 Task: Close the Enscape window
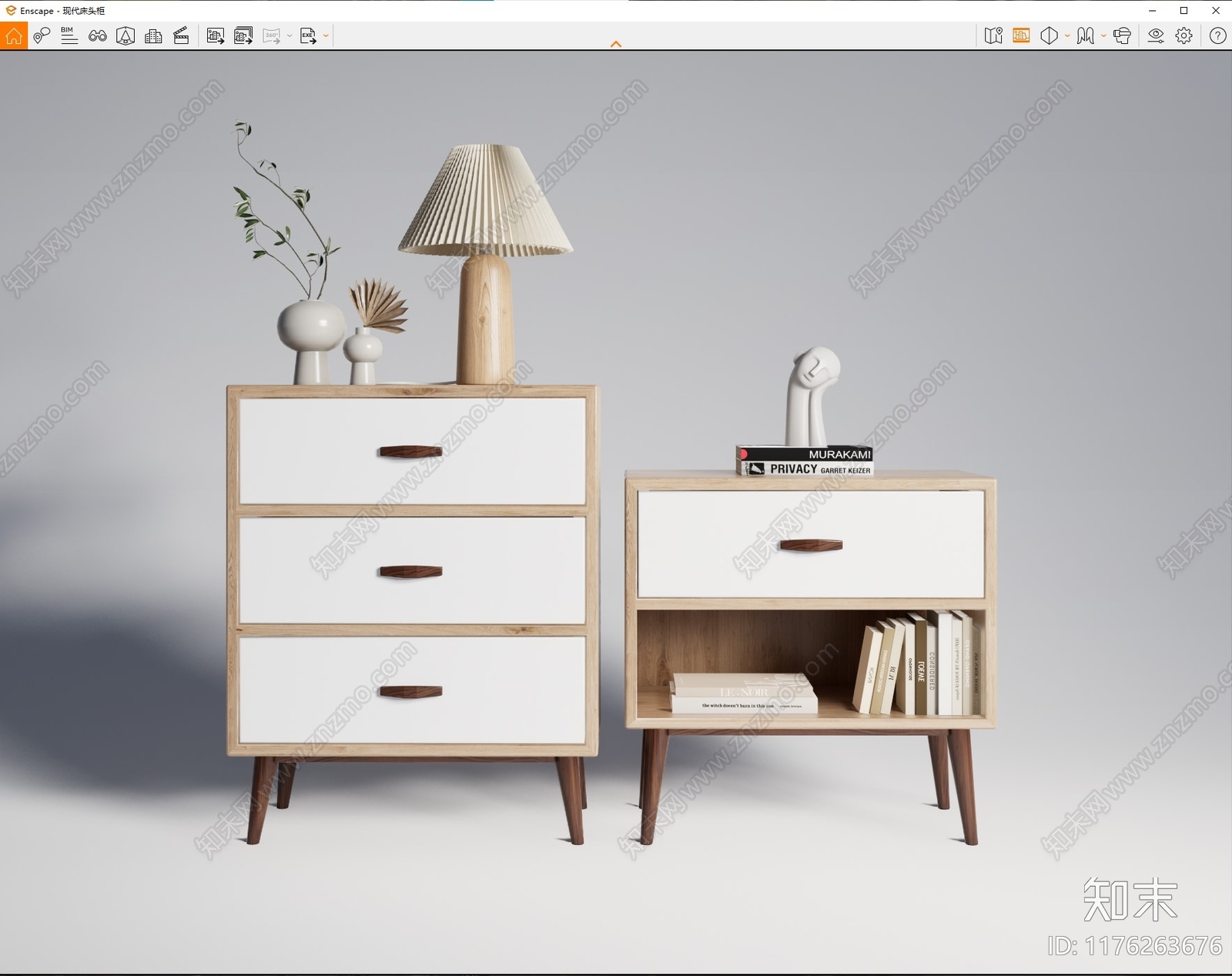click(1216, 11)
